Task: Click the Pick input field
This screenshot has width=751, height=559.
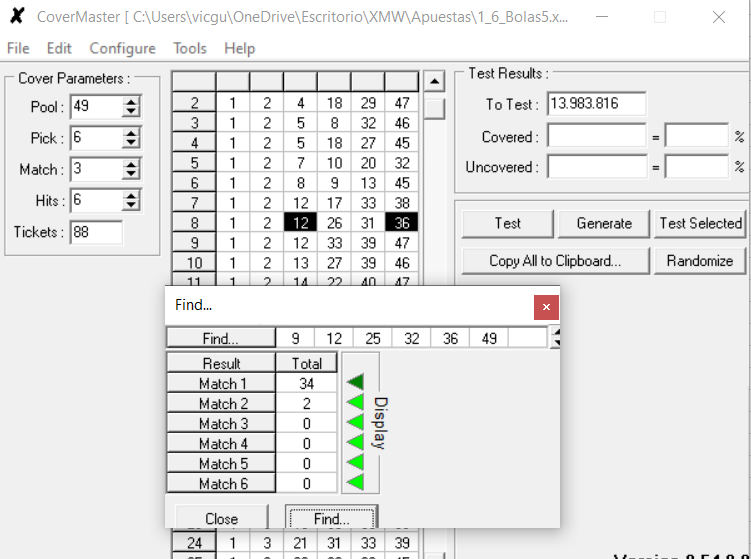Action: 97,138
